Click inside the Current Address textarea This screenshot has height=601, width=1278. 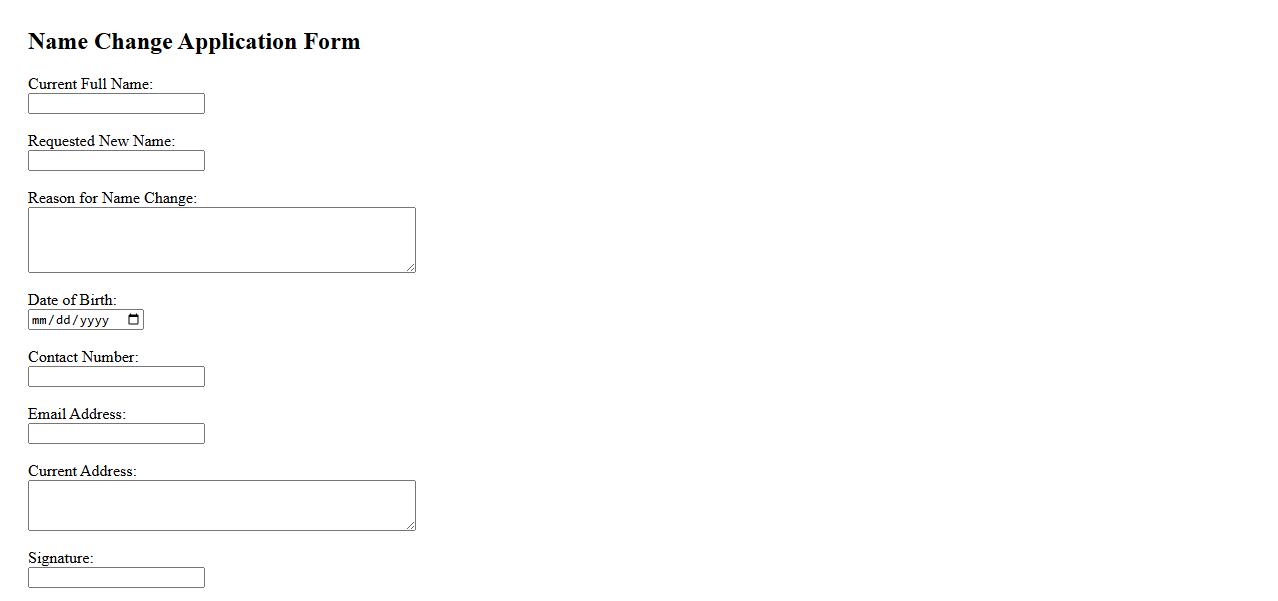click(221, 505)
